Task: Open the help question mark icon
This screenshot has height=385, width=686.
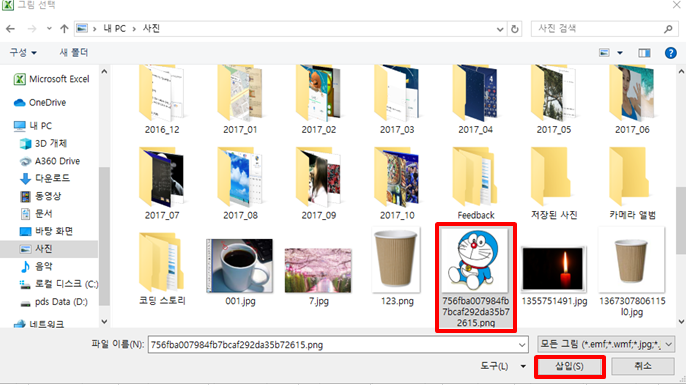Action: coord(670,53)
